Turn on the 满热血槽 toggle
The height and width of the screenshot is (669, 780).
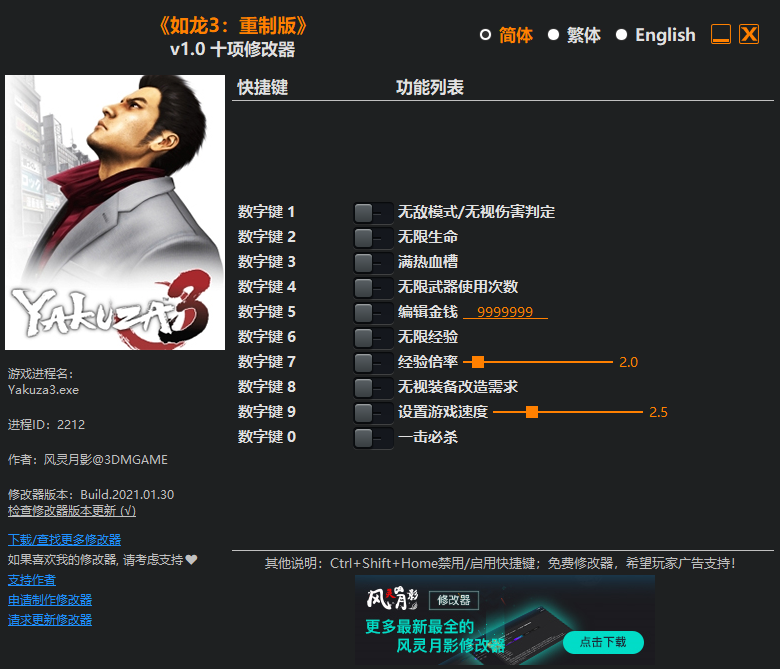372,262
